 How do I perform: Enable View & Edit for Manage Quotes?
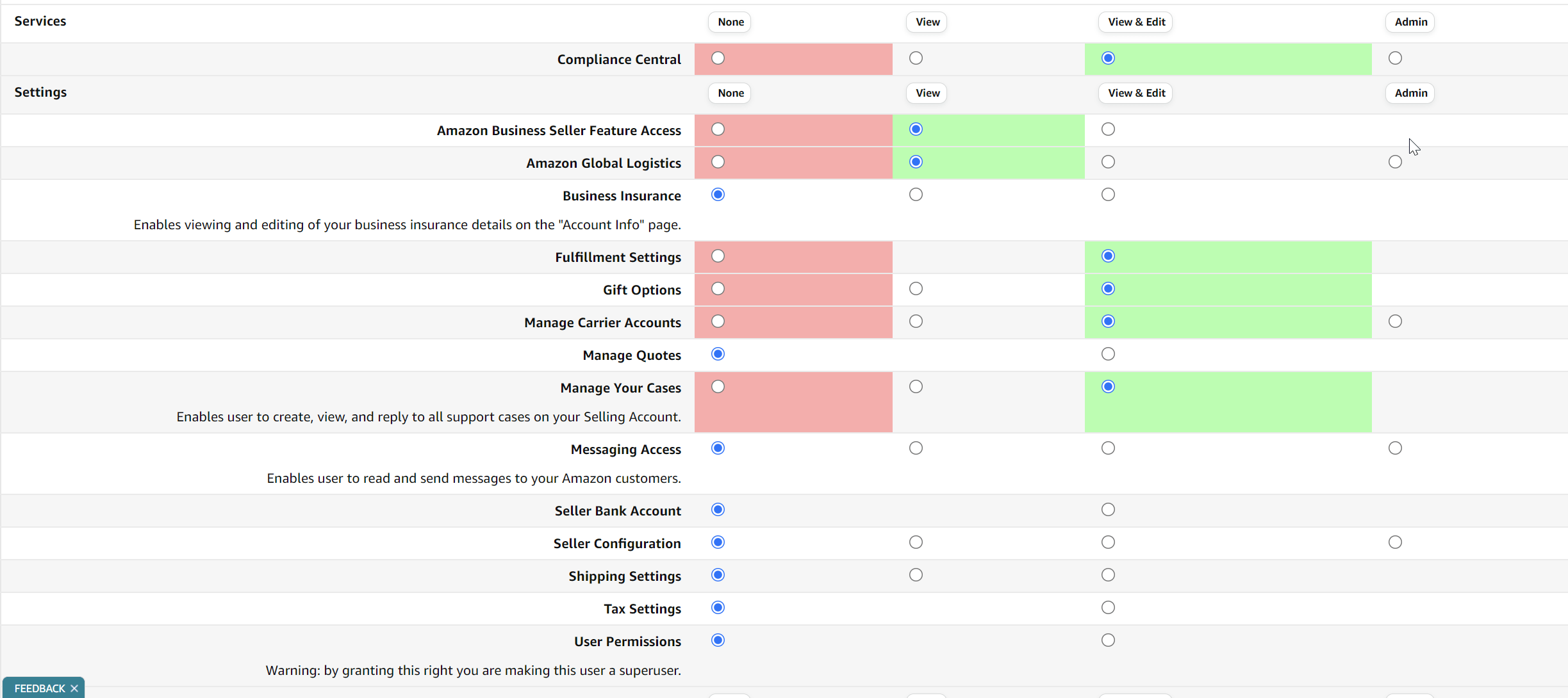[1108, 354]
